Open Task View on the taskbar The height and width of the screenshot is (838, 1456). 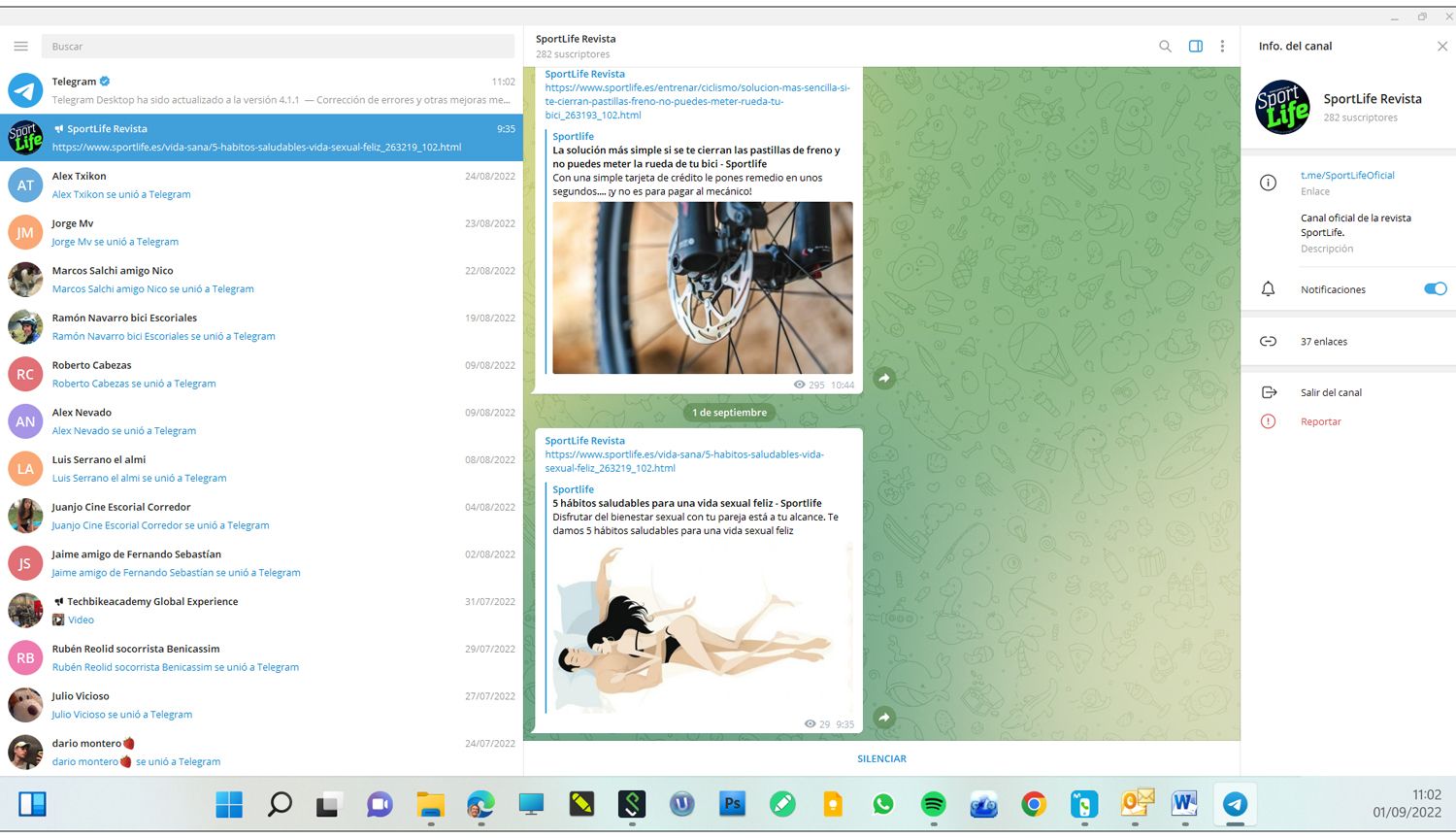click(x=328, y=804)
